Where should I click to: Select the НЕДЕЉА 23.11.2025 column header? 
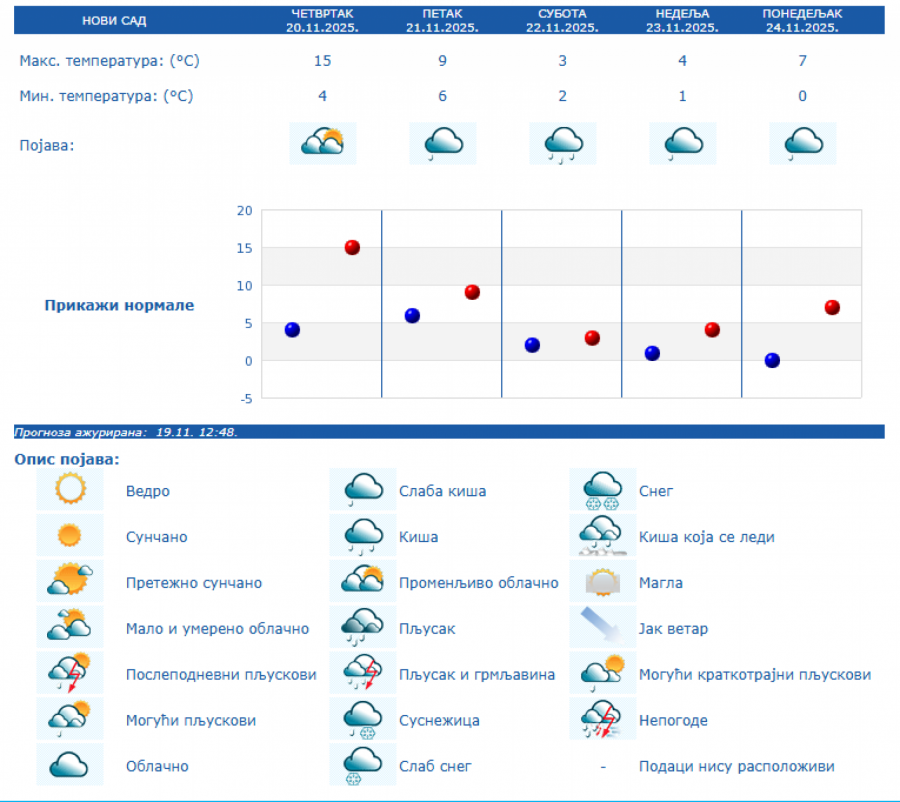tap(682, 20)
